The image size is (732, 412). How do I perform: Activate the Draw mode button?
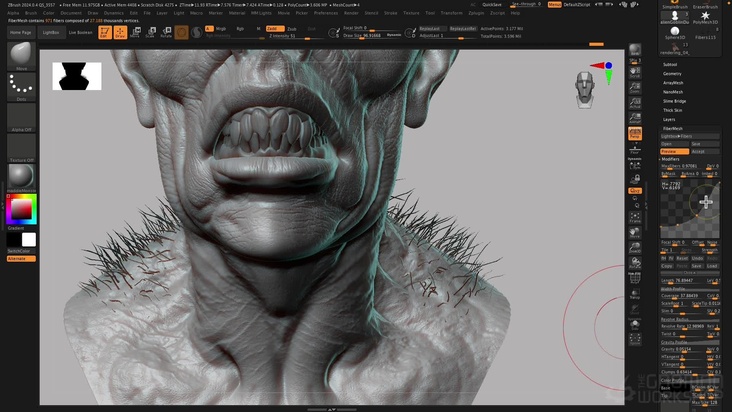coord(120,32)
